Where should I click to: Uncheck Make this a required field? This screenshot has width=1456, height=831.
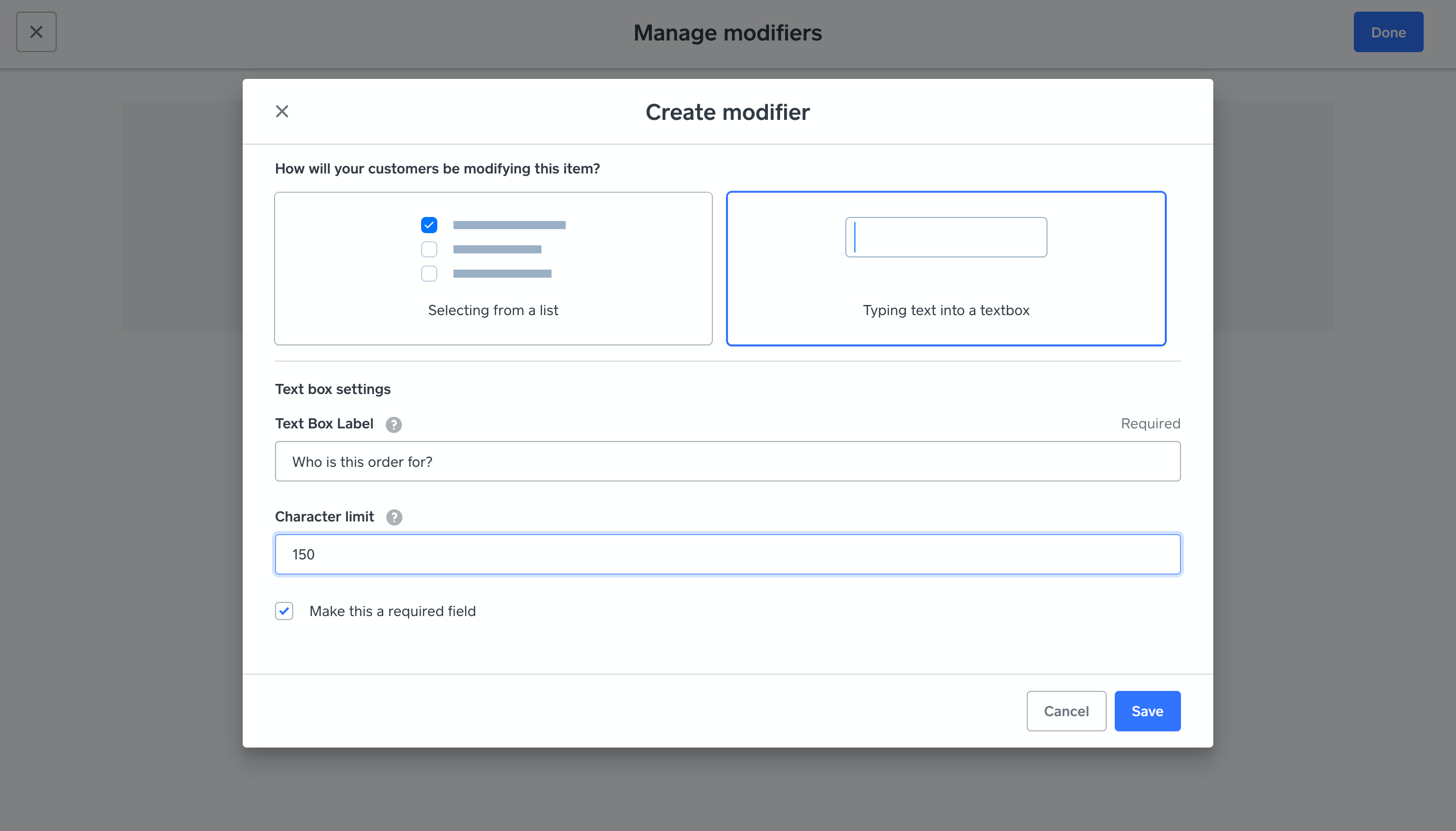(284, 610)
